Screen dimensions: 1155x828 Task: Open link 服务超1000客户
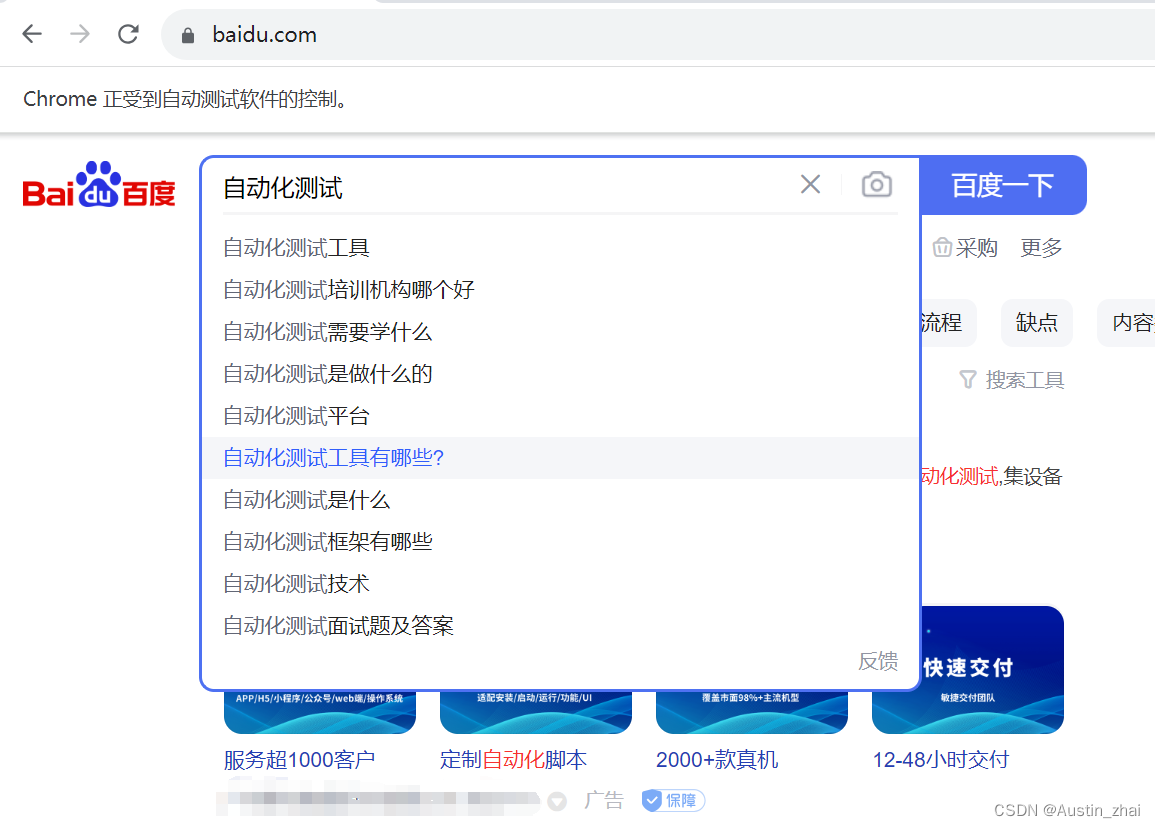(300, 759)
